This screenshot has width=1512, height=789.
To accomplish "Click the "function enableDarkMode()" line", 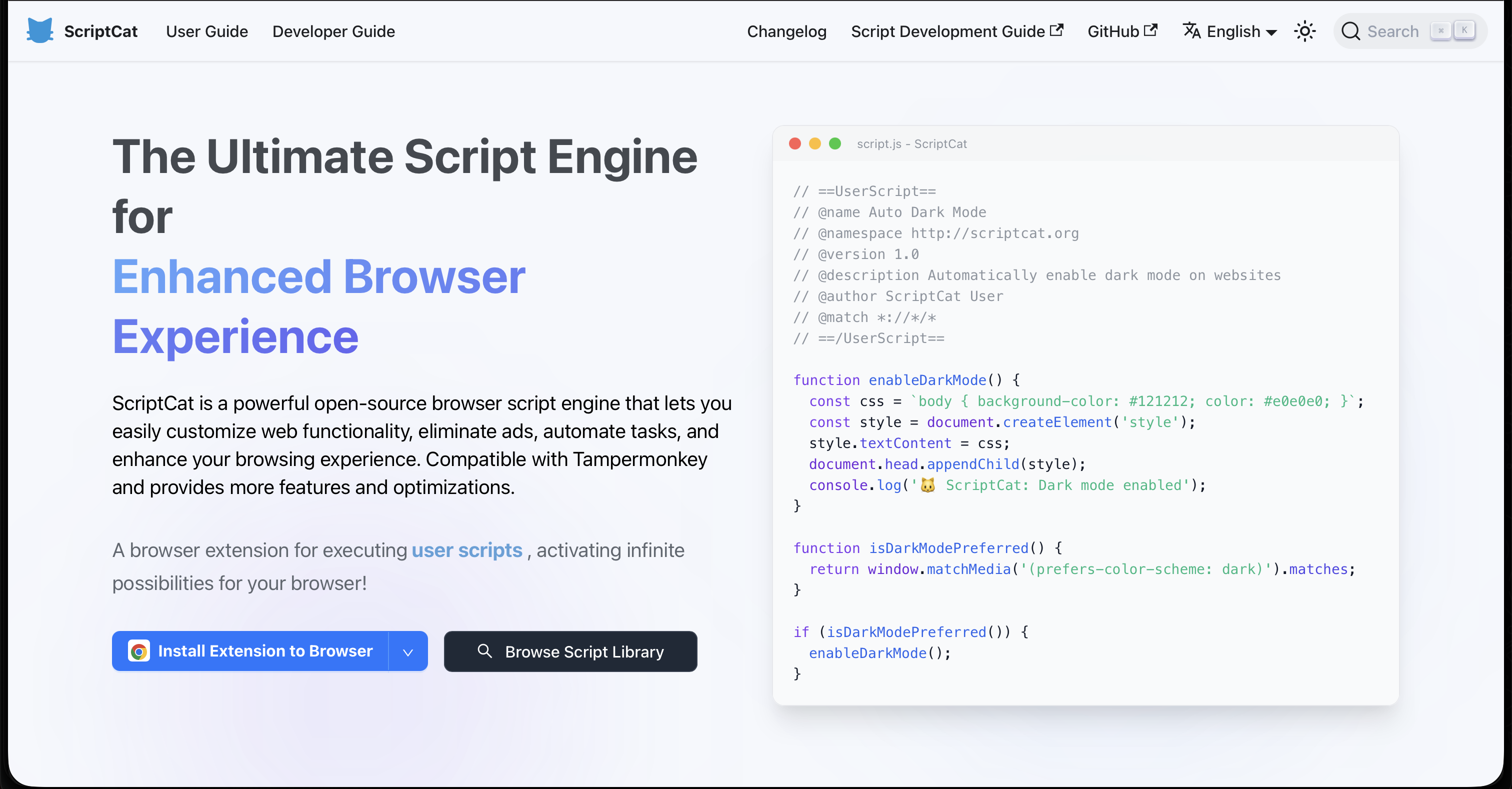I will (x=907, y=380).
